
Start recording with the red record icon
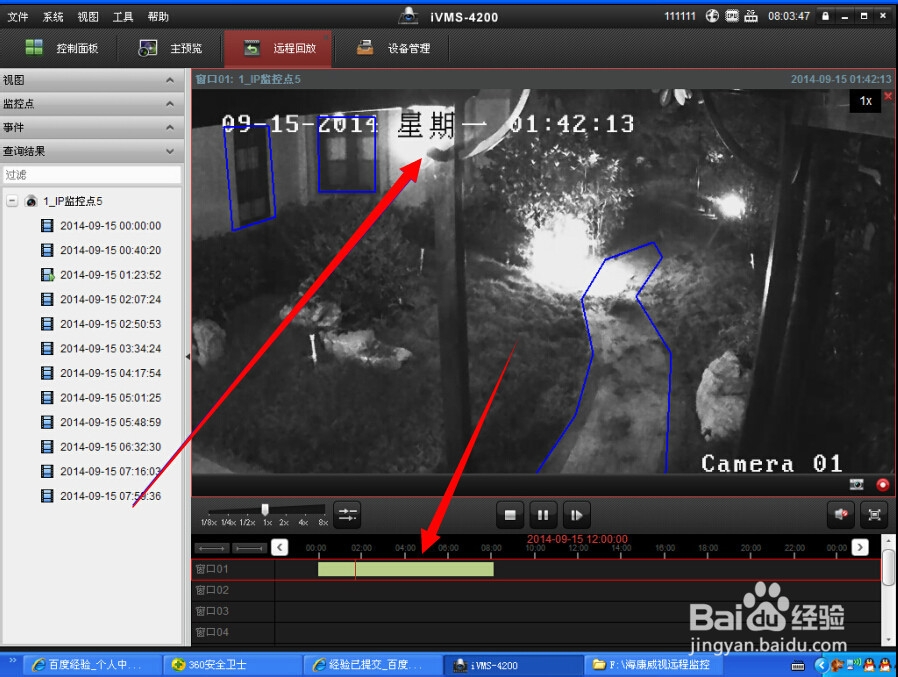click(x=883, y=485)
